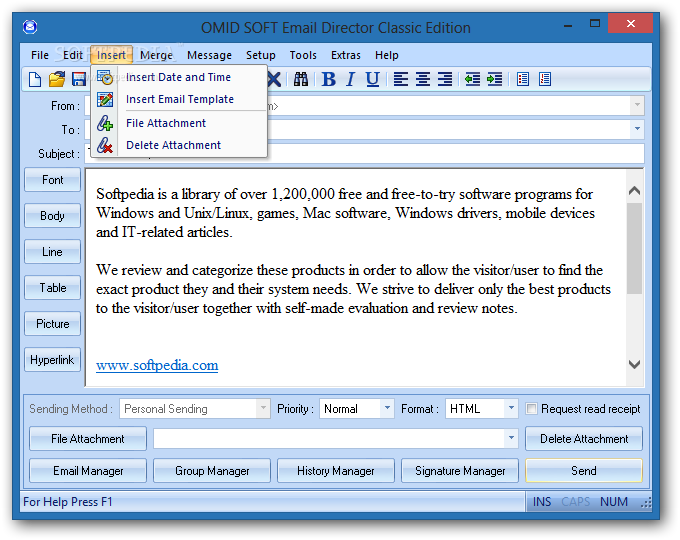Screen dimensions: 680x540
Task: Click the Picture side button
Action: click(x=52, y=324)
